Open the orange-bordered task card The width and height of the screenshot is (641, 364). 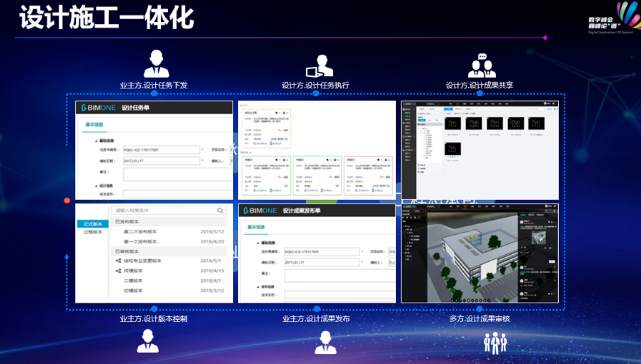(267, 128)
